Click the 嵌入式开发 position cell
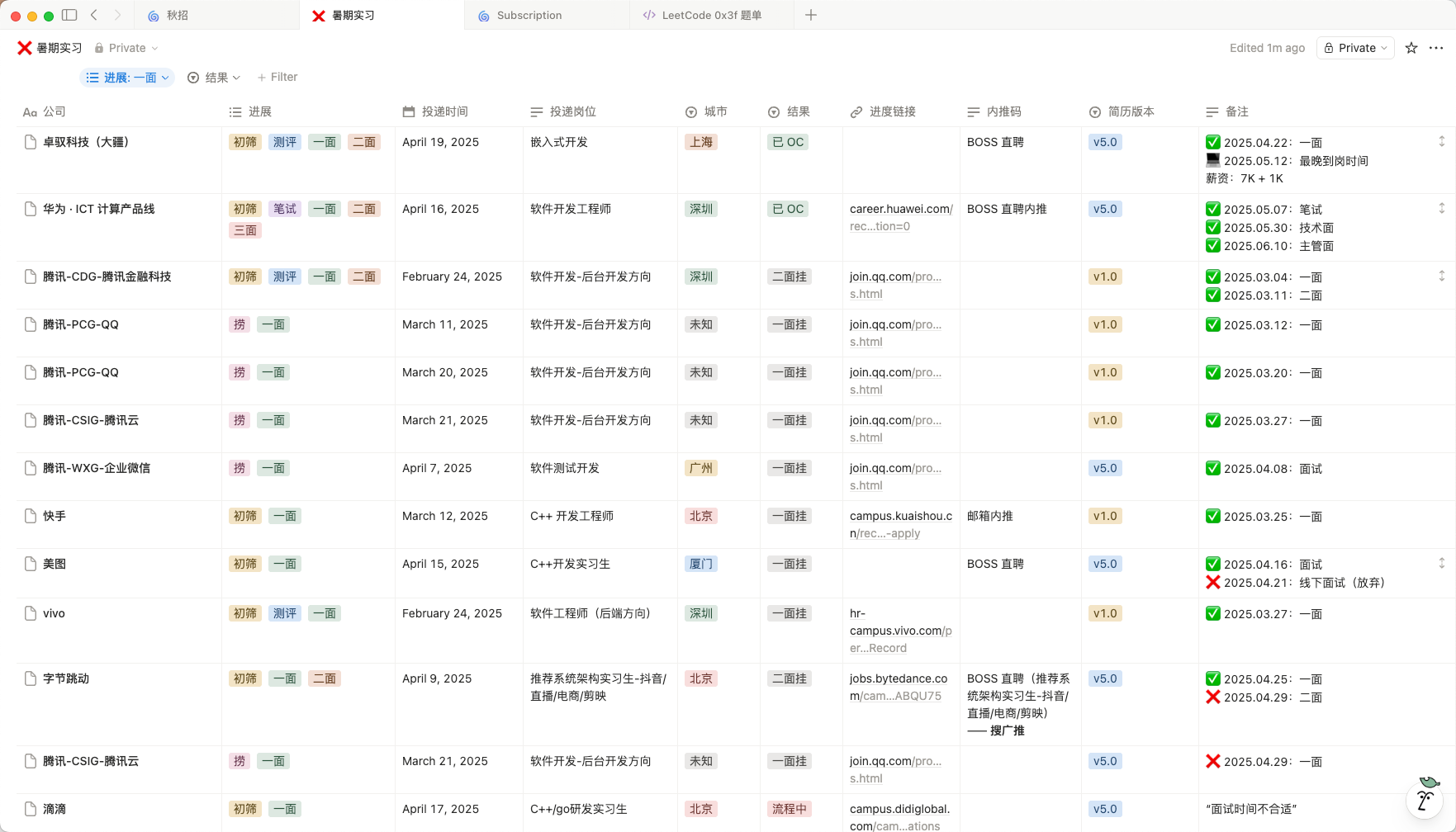 point(559,142)
